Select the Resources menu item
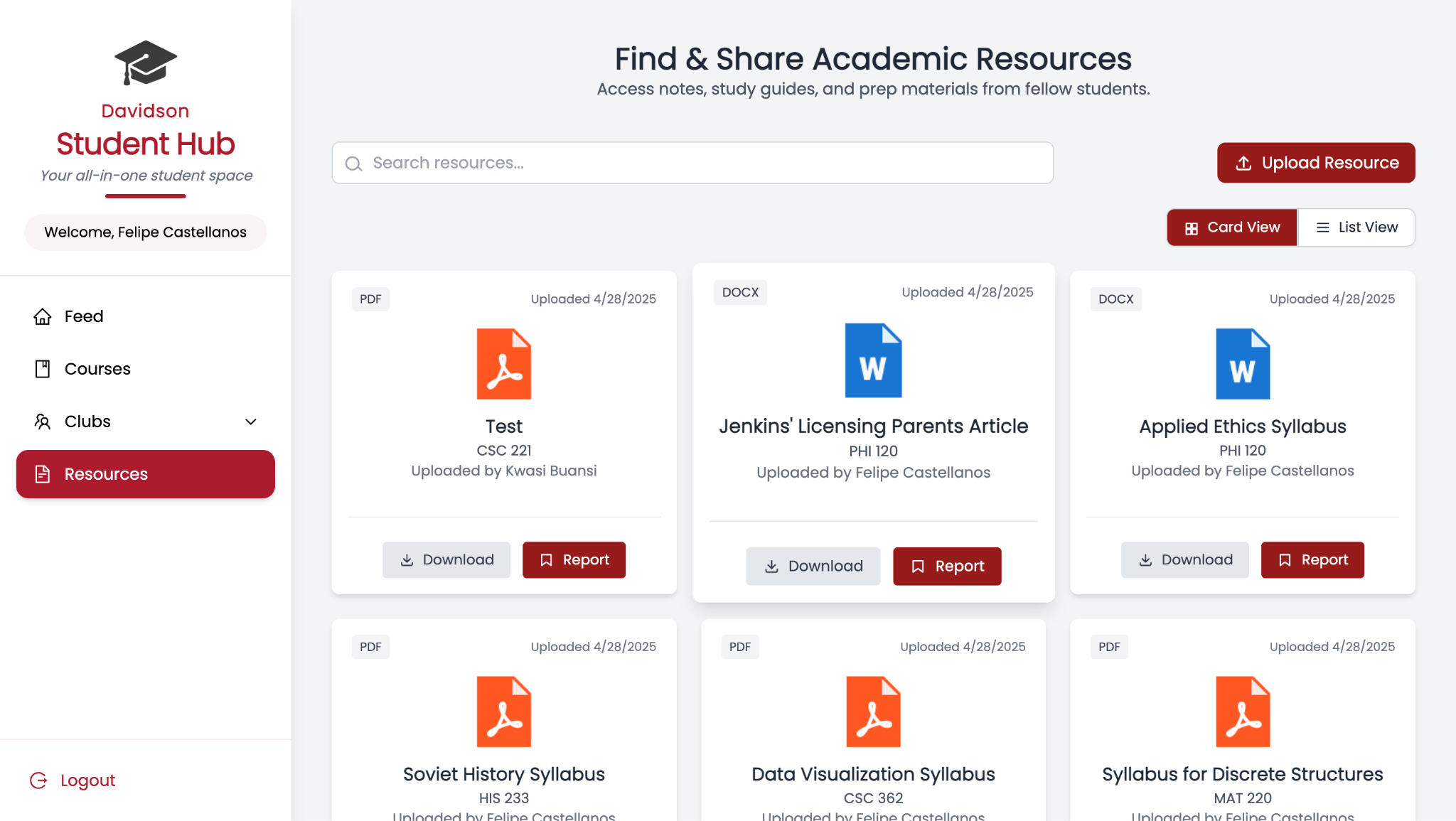The image size is (1456, 821). point(146,474)
